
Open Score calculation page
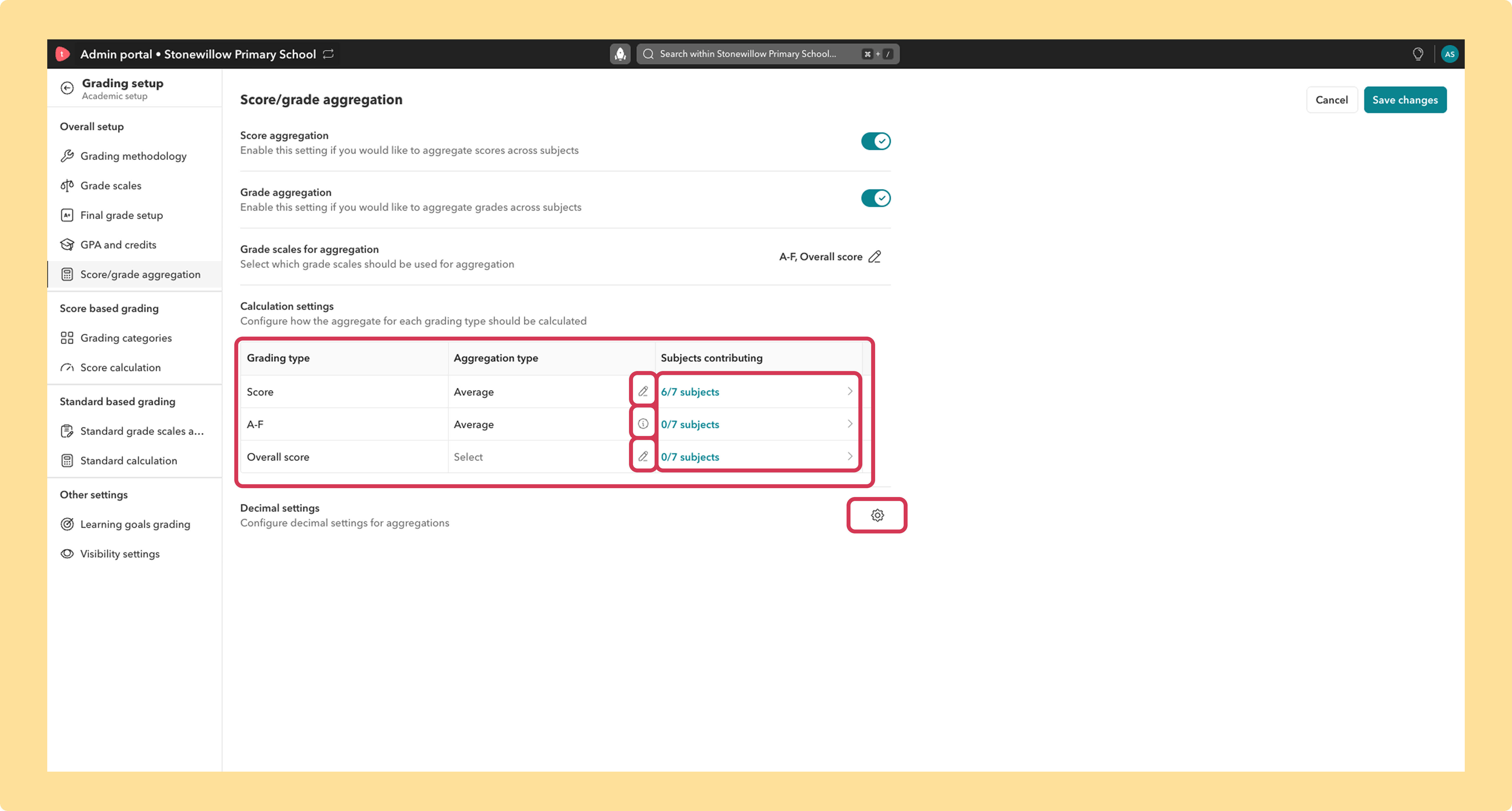134,367
